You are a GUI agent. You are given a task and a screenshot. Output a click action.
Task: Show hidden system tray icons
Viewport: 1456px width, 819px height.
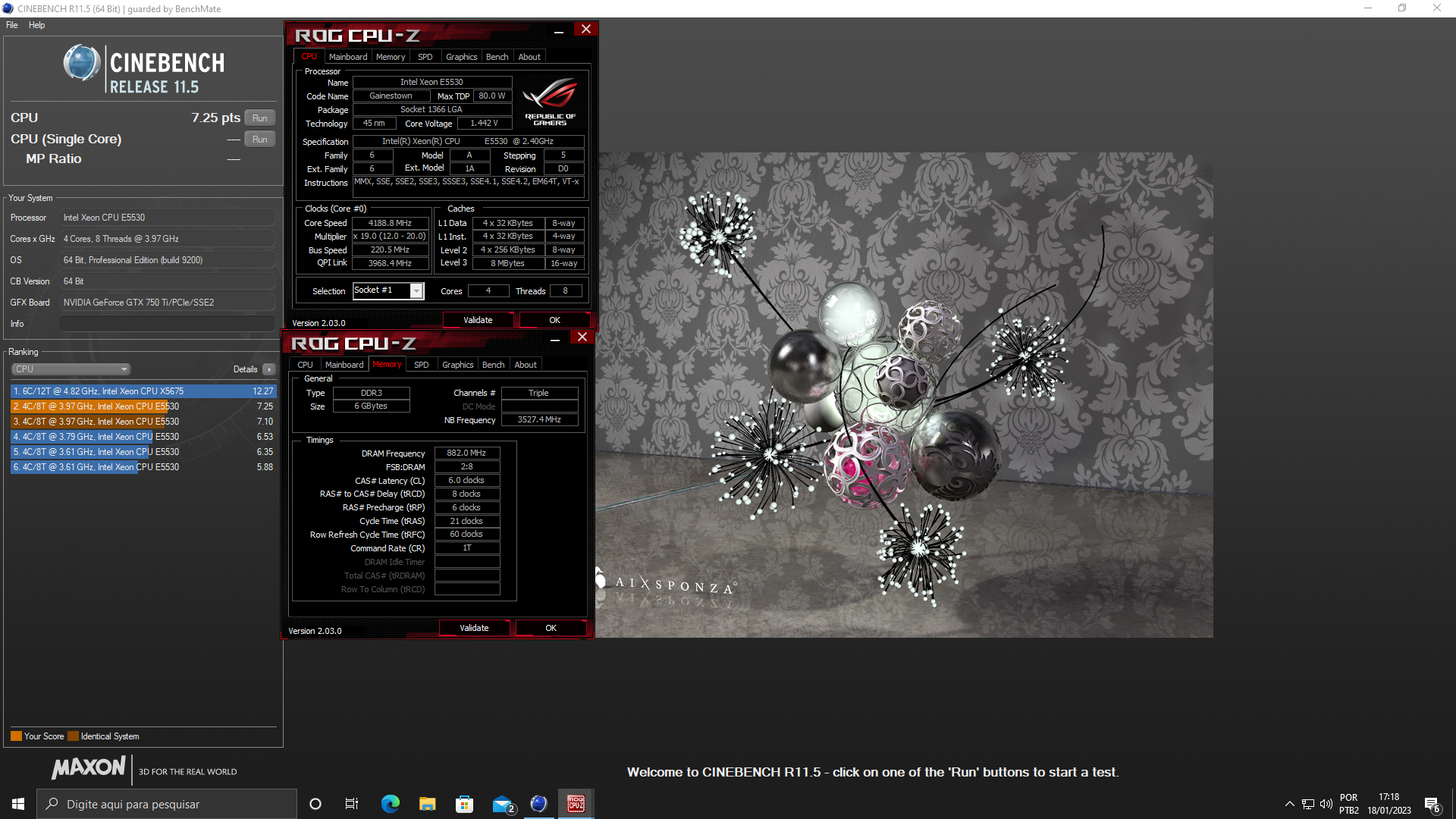click(x=1289, y=804)
